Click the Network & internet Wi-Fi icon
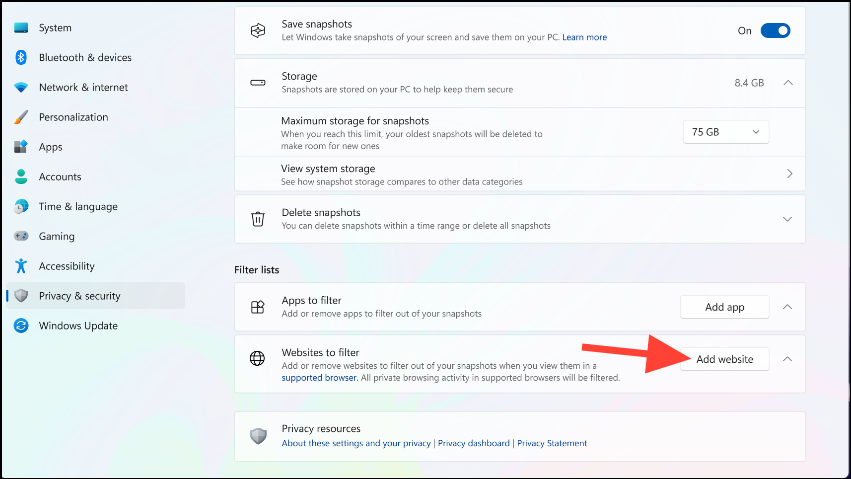 click(21, 88)
